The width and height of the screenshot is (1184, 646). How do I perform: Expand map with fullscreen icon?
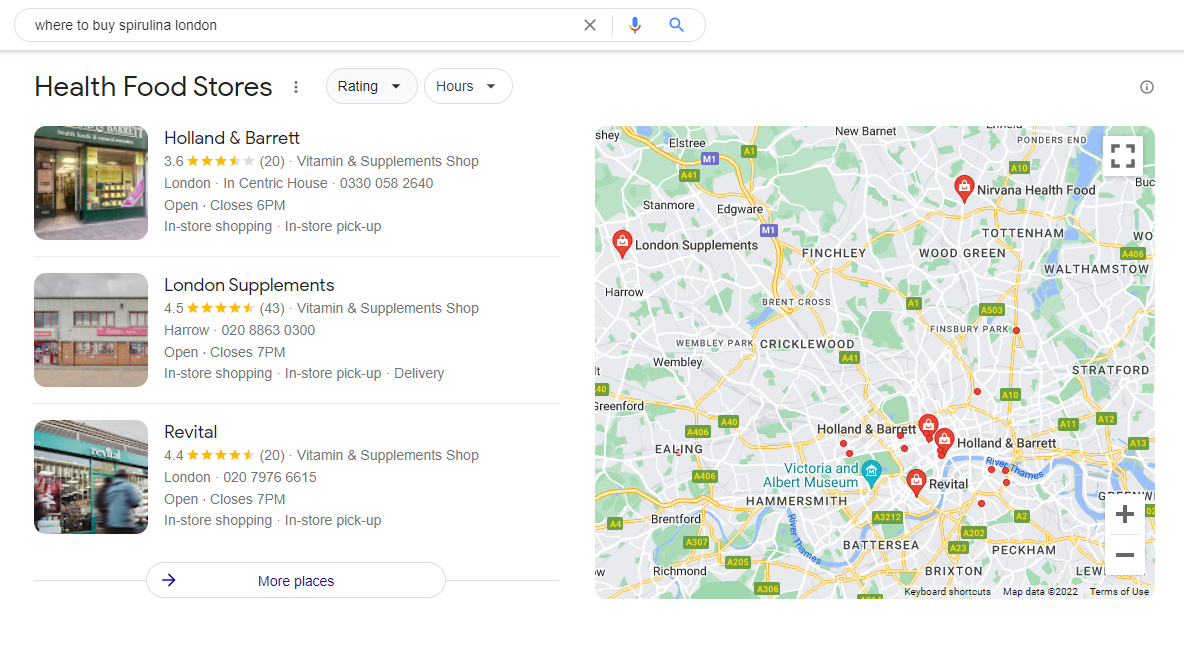1123,155
